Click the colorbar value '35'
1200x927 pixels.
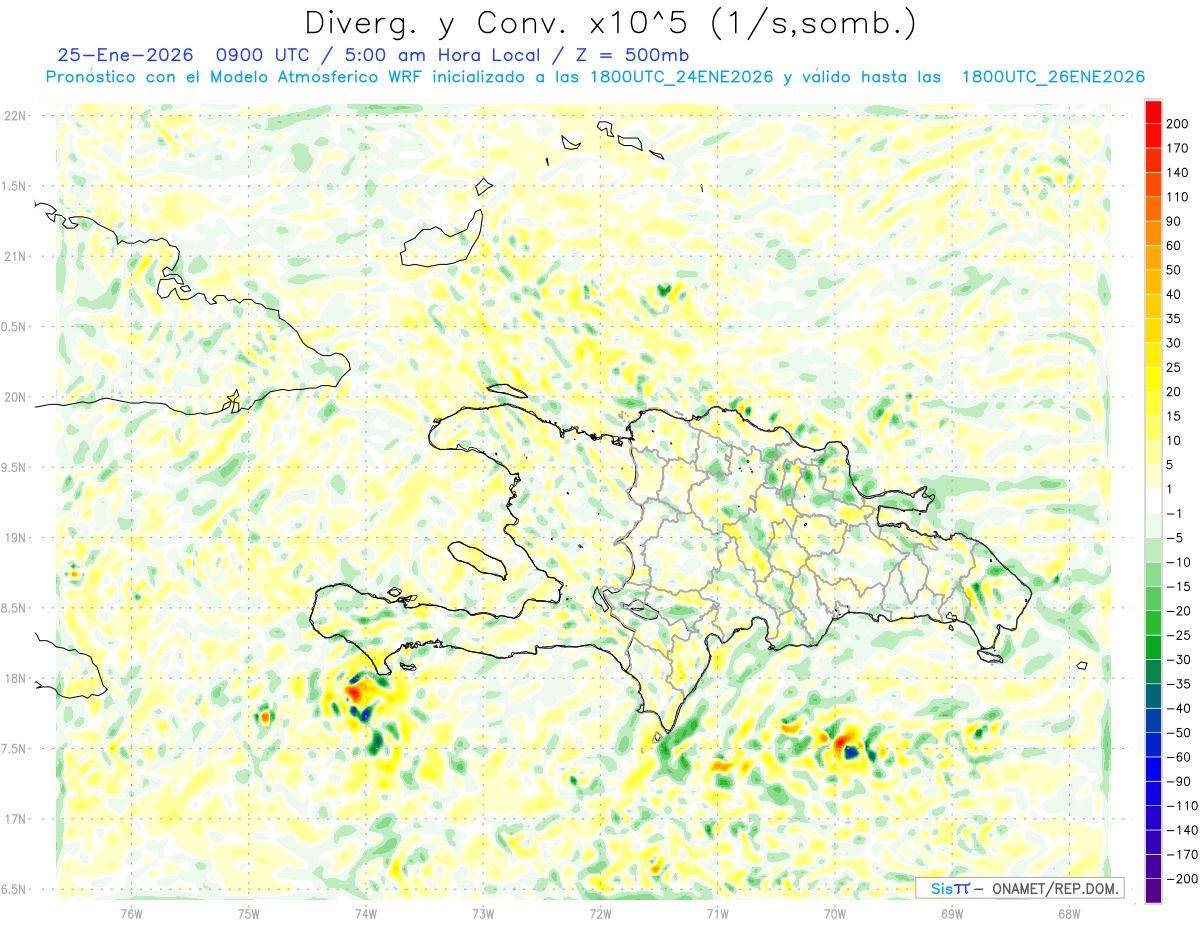(1175, 319)
